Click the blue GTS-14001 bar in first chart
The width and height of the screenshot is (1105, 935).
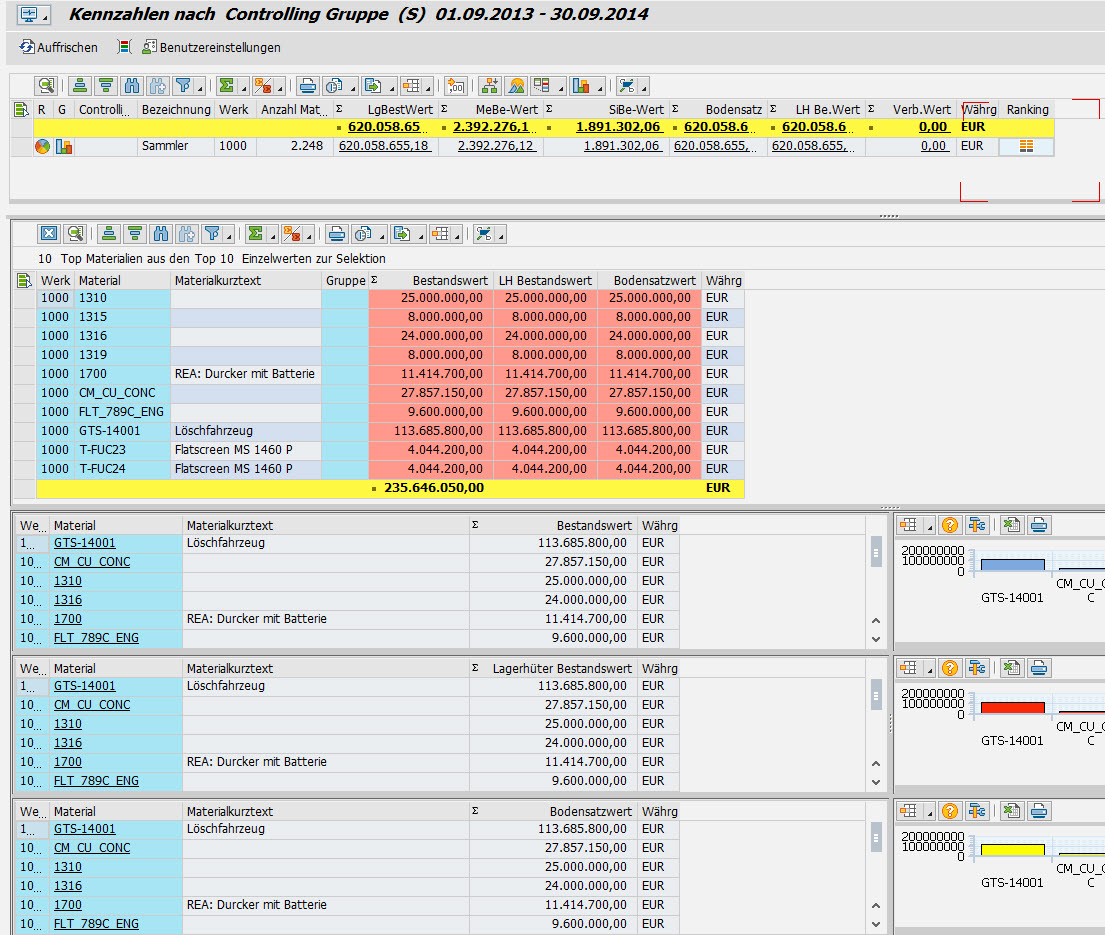point(1012,564)
